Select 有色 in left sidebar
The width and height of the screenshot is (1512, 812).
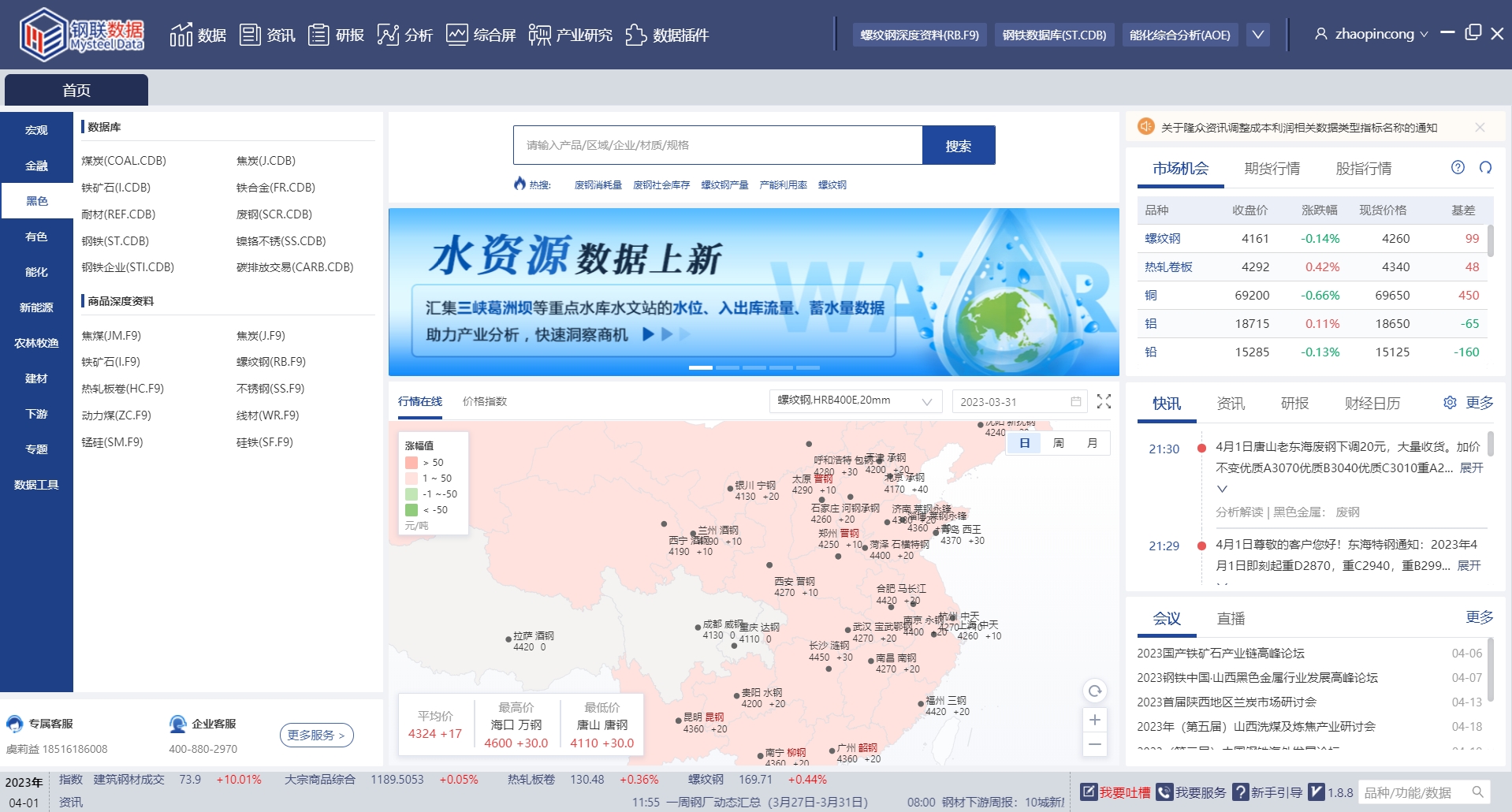click(36, 237)
